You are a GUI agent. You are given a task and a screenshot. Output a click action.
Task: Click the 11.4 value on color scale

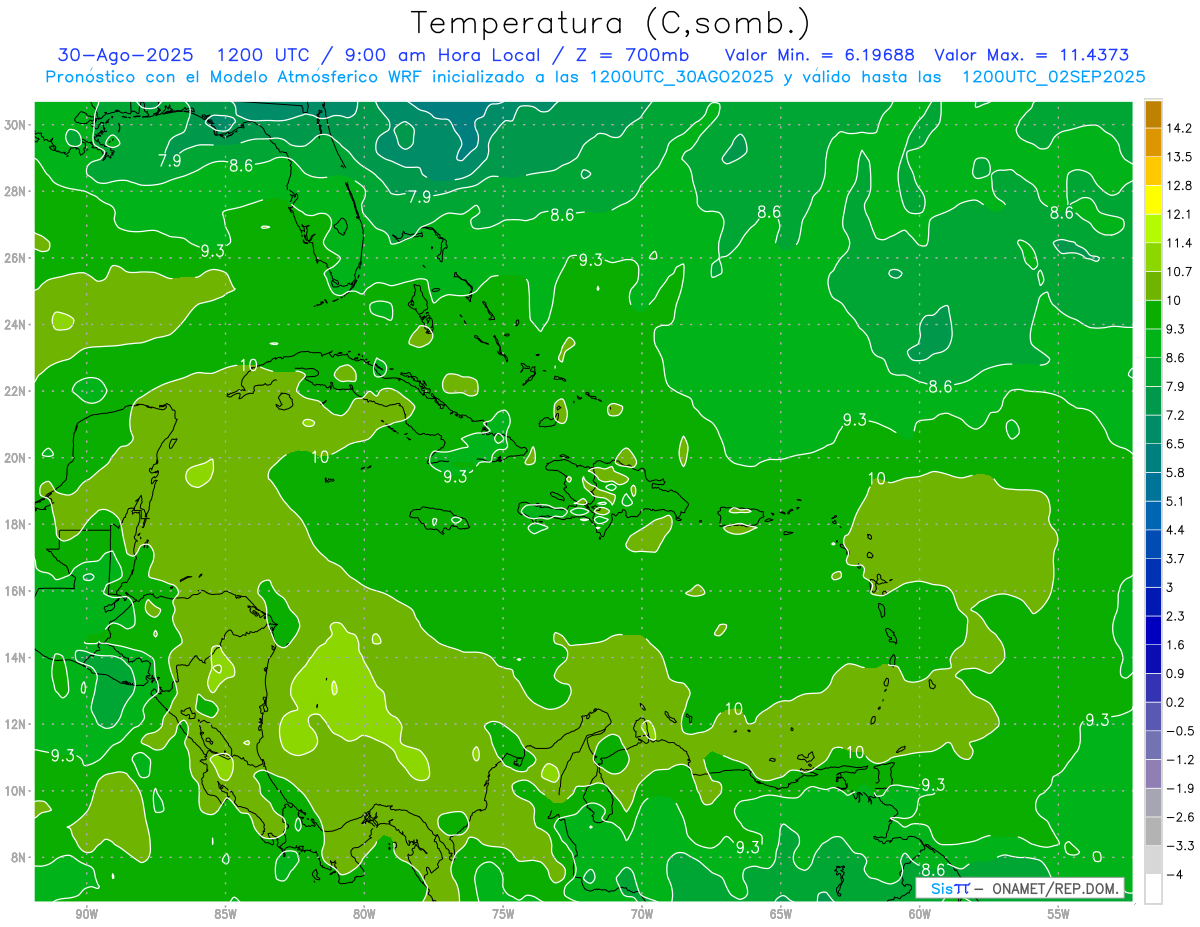1179,243
